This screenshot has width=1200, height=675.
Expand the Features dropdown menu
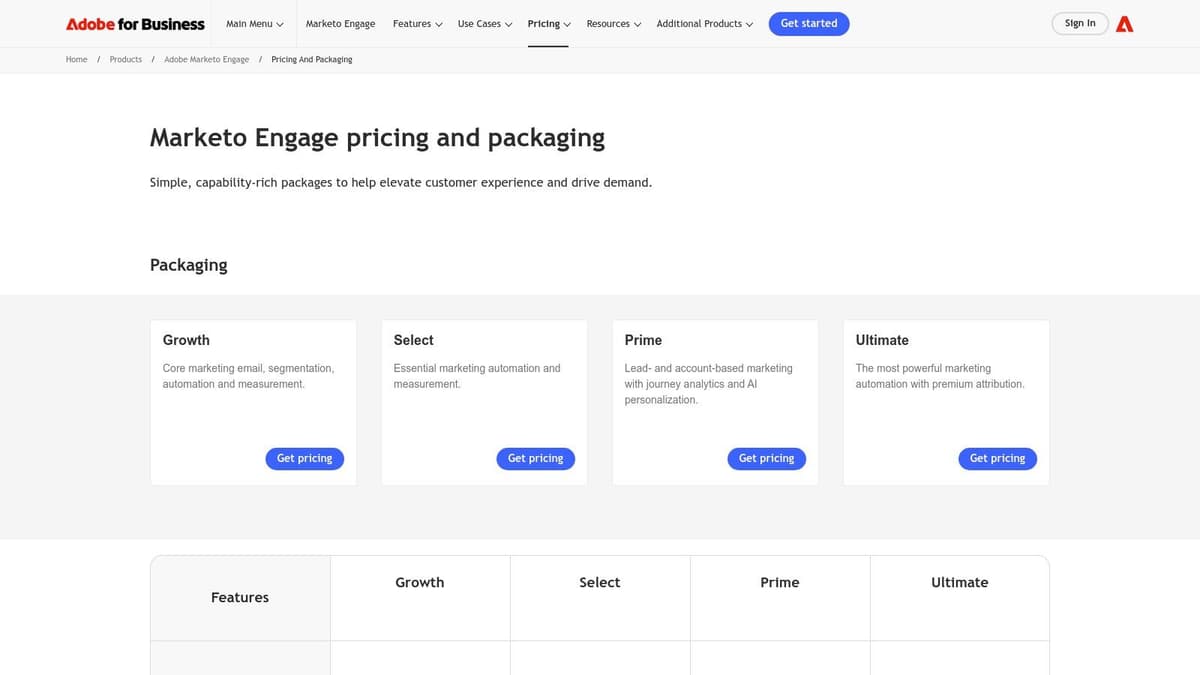(x=417, y=24)
